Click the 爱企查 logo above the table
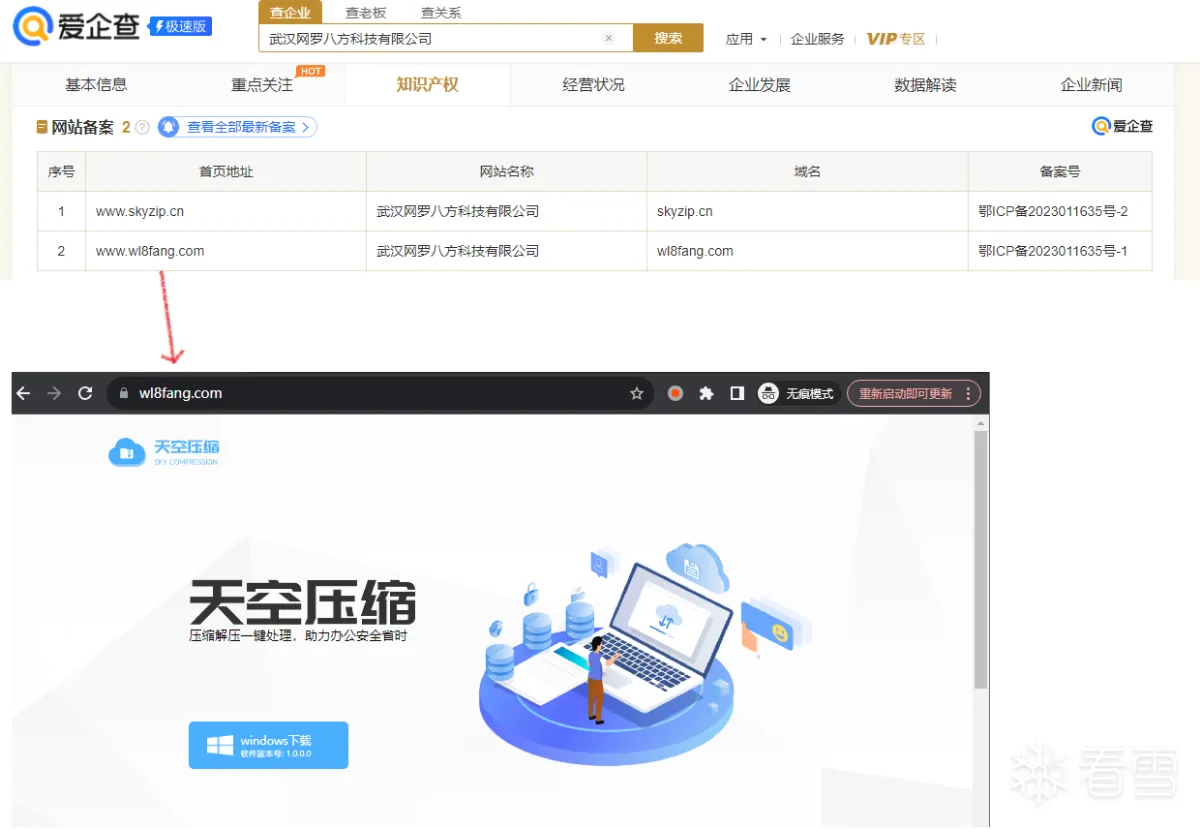 coord(1122,126)
